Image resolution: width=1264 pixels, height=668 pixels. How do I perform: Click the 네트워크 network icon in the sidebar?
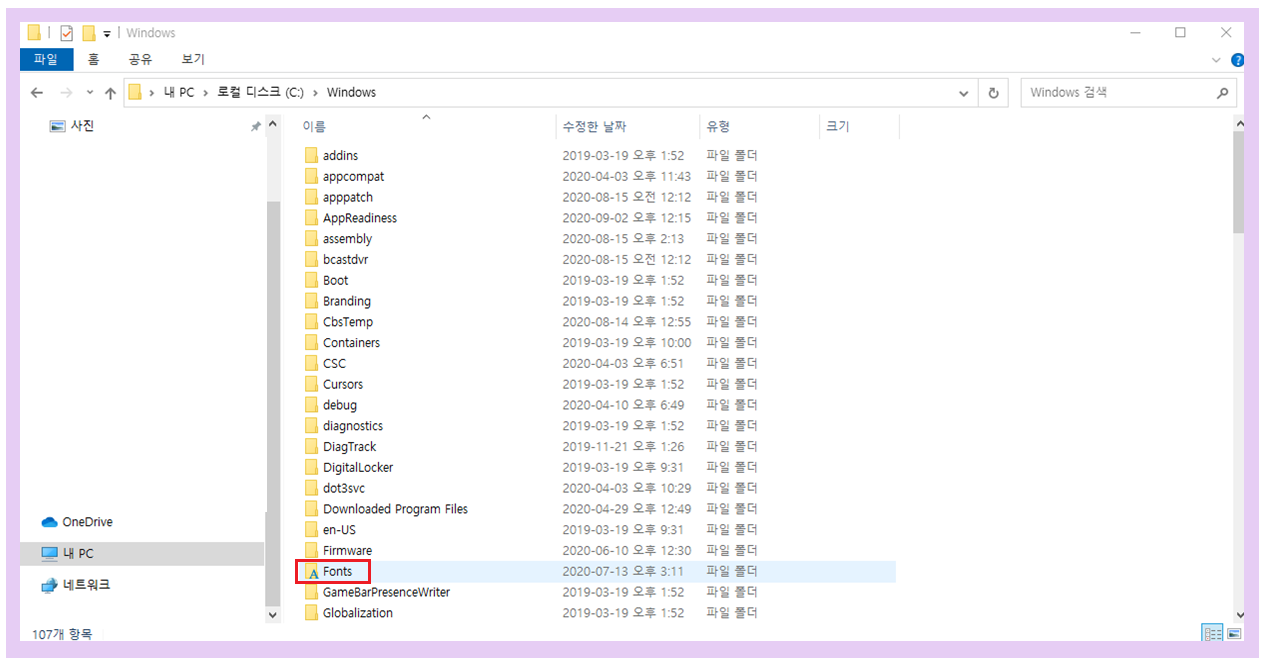(49, 585)
